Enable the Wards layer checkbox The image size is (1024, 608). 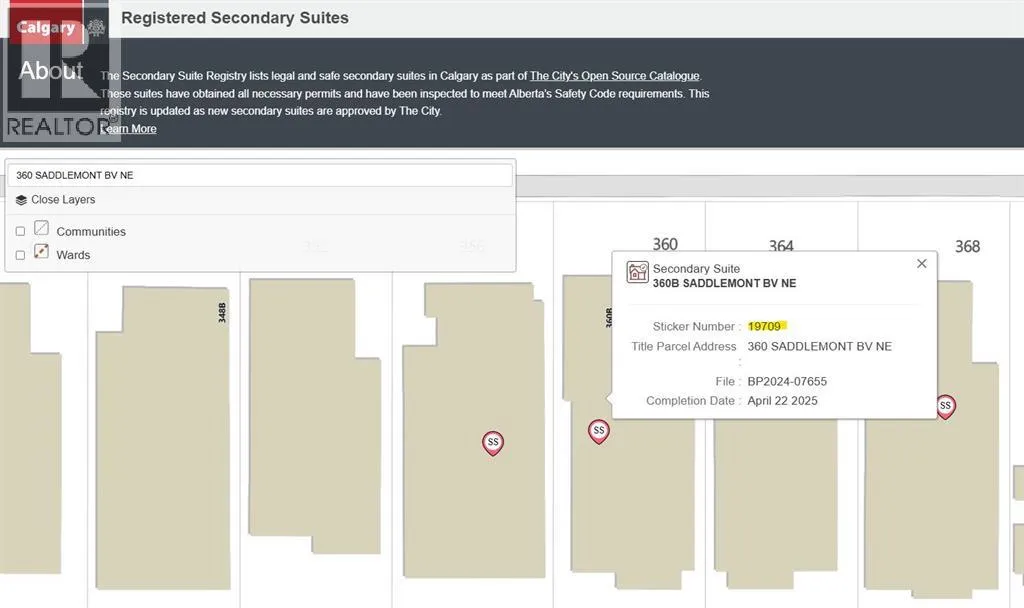[20, 255]
